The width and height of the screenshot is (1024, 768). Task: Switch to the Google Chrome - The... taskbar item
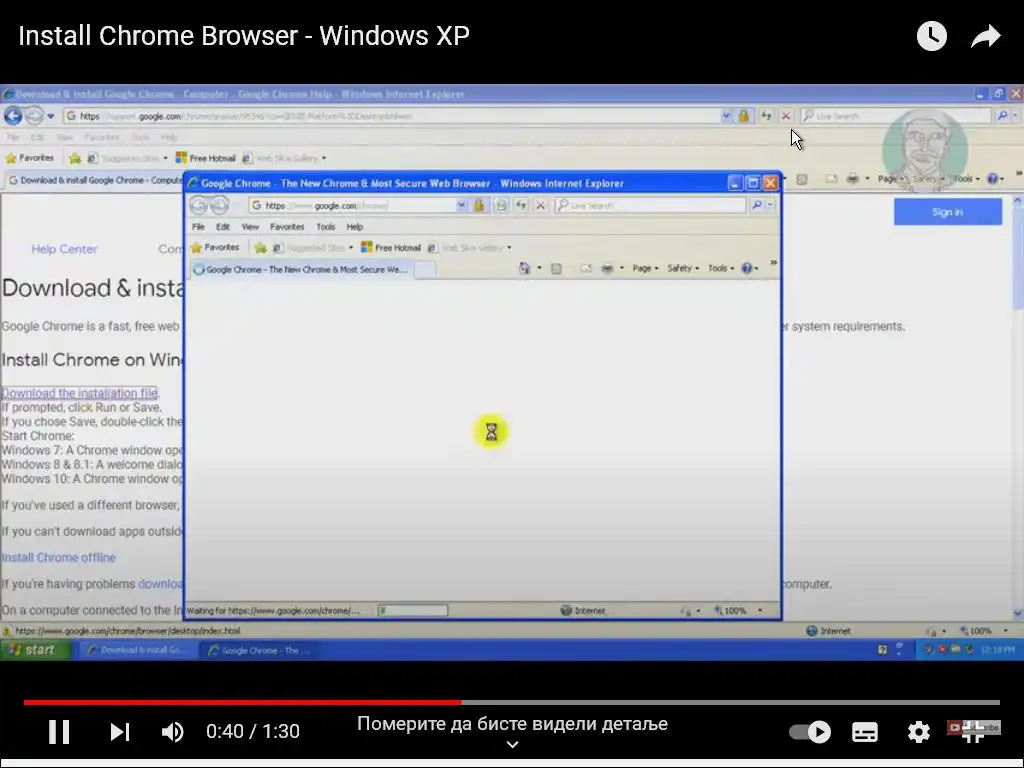[x=258, y=650]
